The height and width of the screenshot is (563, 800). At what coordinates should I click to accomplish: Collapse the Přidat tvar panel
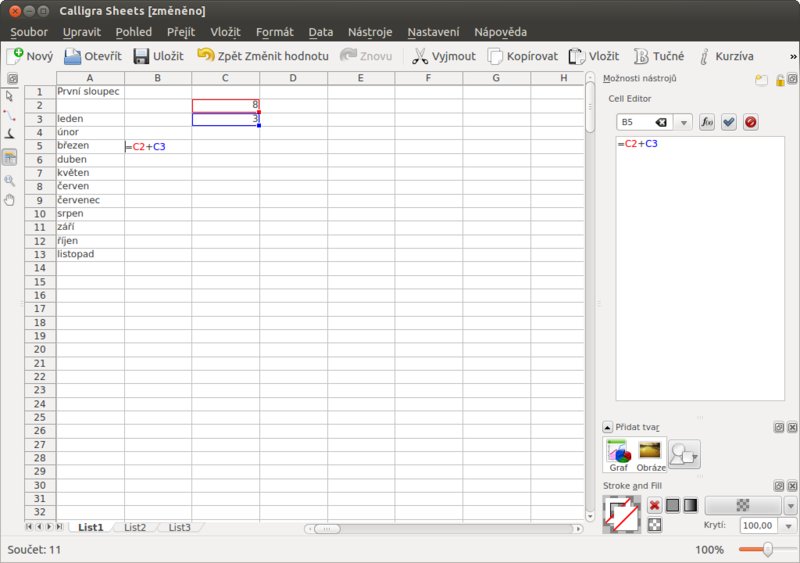(x=607, y=427)
